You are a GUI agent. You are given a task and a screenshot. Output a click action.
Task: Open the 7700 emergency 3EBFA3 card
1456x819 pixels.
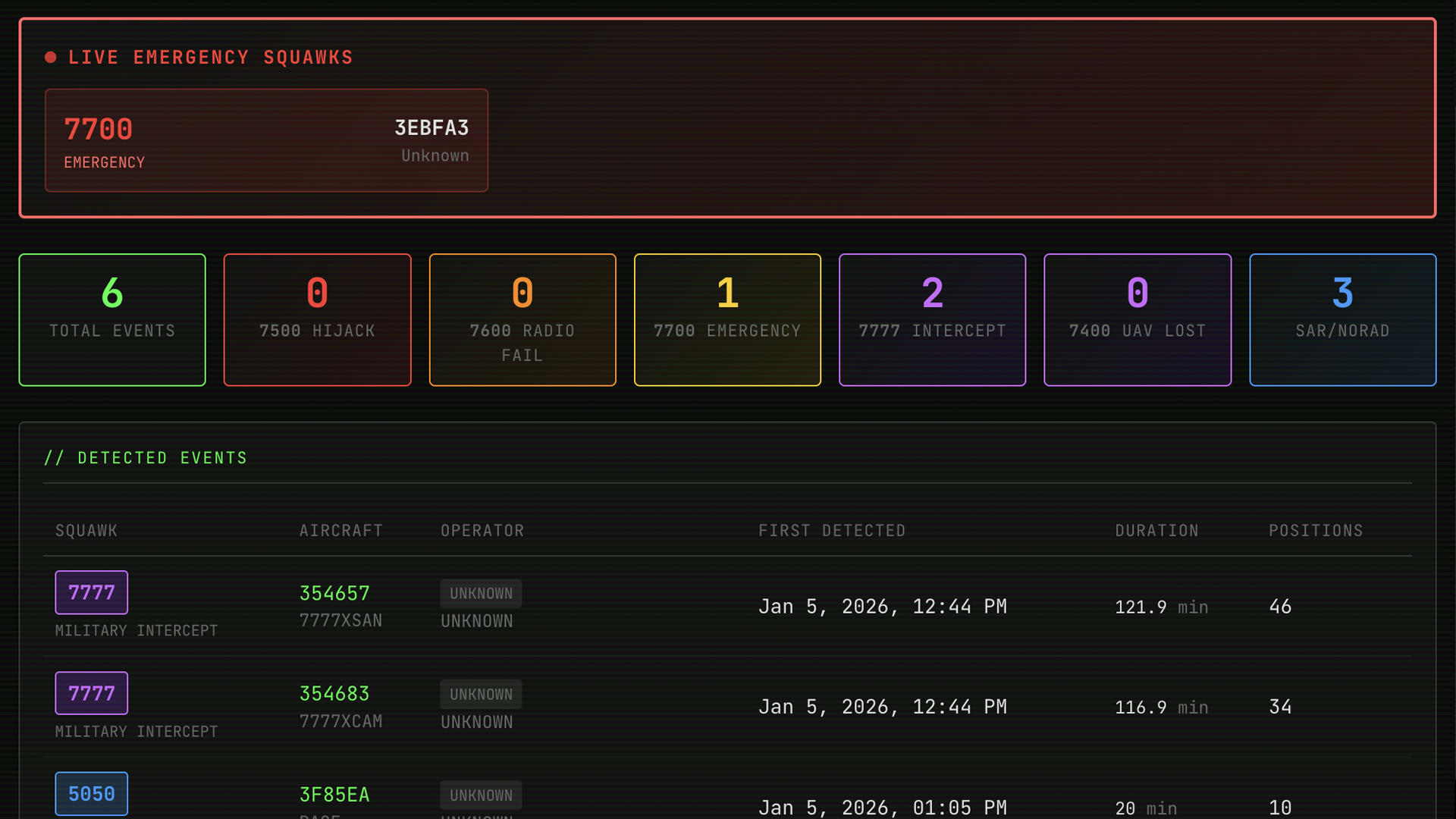[266, 140]
